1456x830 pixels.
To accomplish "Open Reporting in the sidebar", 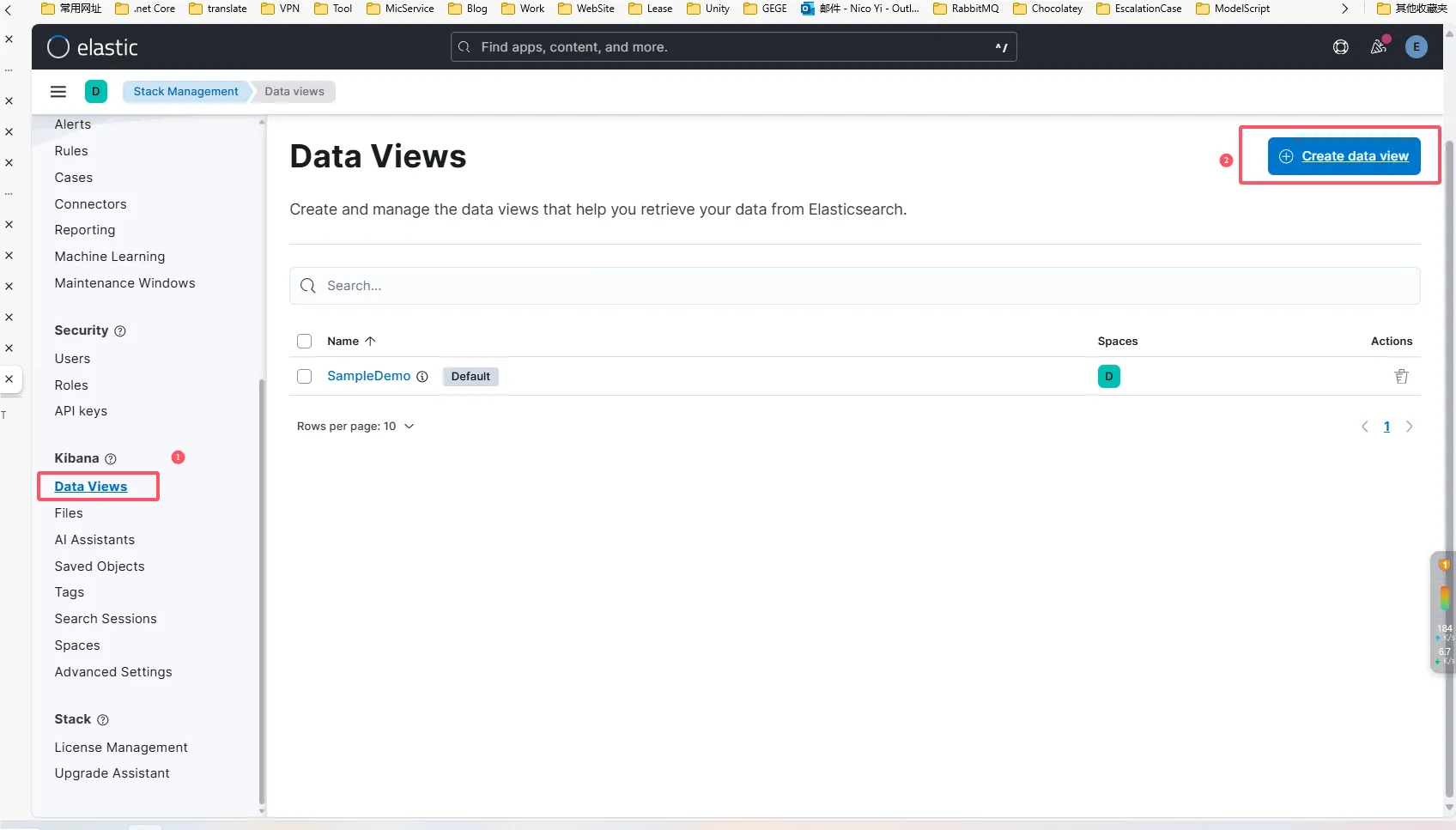I will coord(85,230).
